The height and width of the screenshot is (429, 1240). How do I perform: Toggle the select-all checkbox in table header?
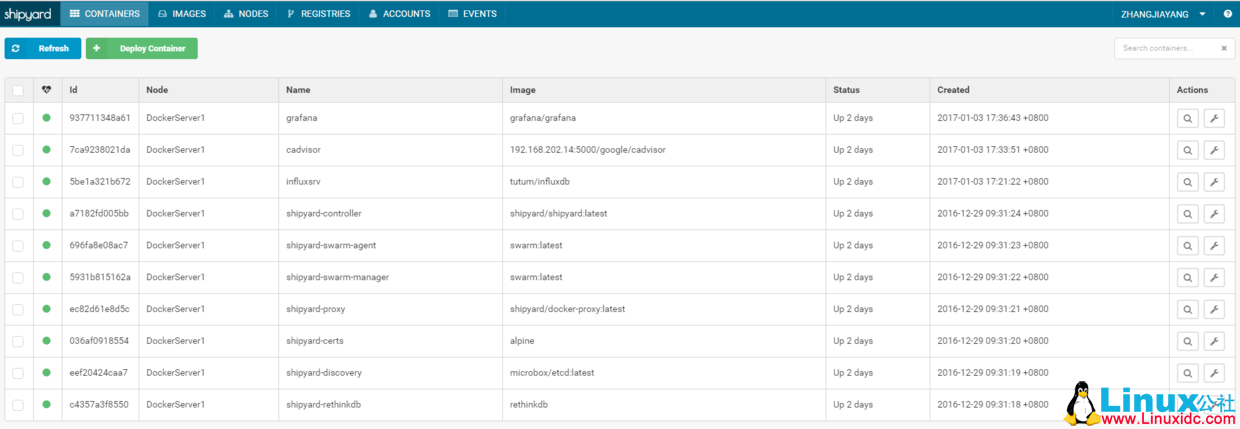click(18, 90)
